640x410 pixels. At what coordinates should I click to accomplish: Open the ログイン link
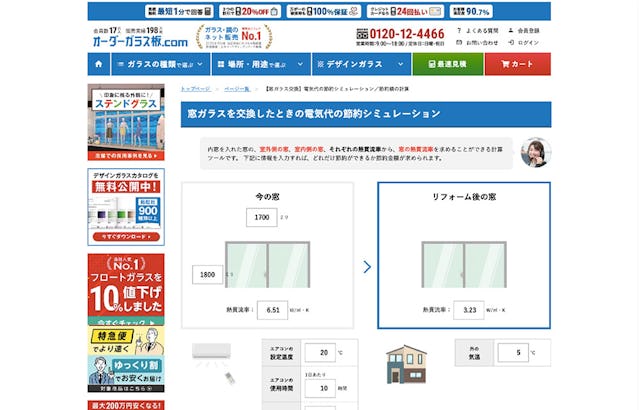[529, 42]
